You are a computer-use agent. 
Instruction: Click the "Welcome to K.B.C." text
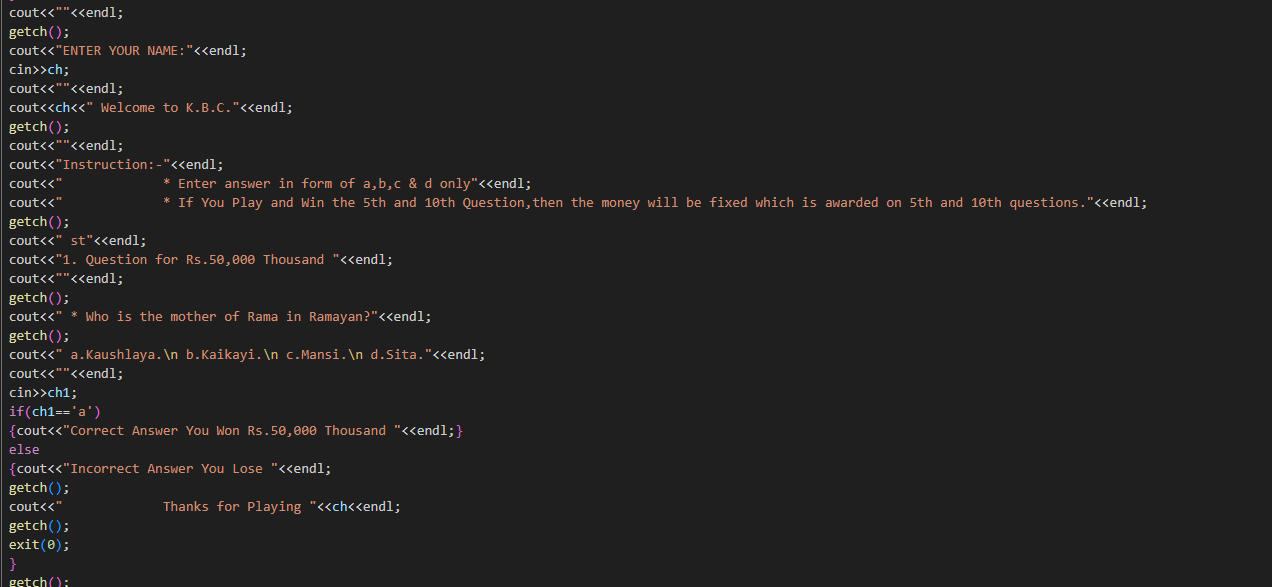point(155,108)
